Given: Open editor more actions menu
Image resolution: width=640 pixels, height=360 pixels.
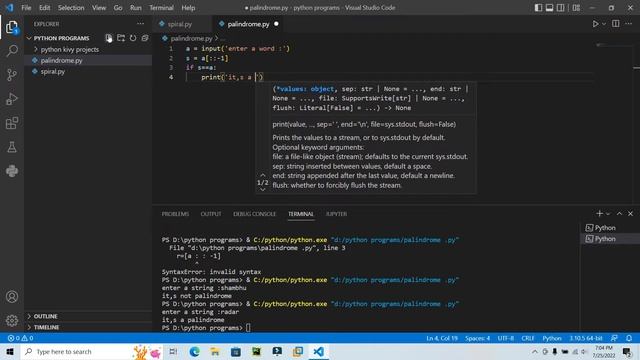Looking at the screenshot, I should point(629,24).
